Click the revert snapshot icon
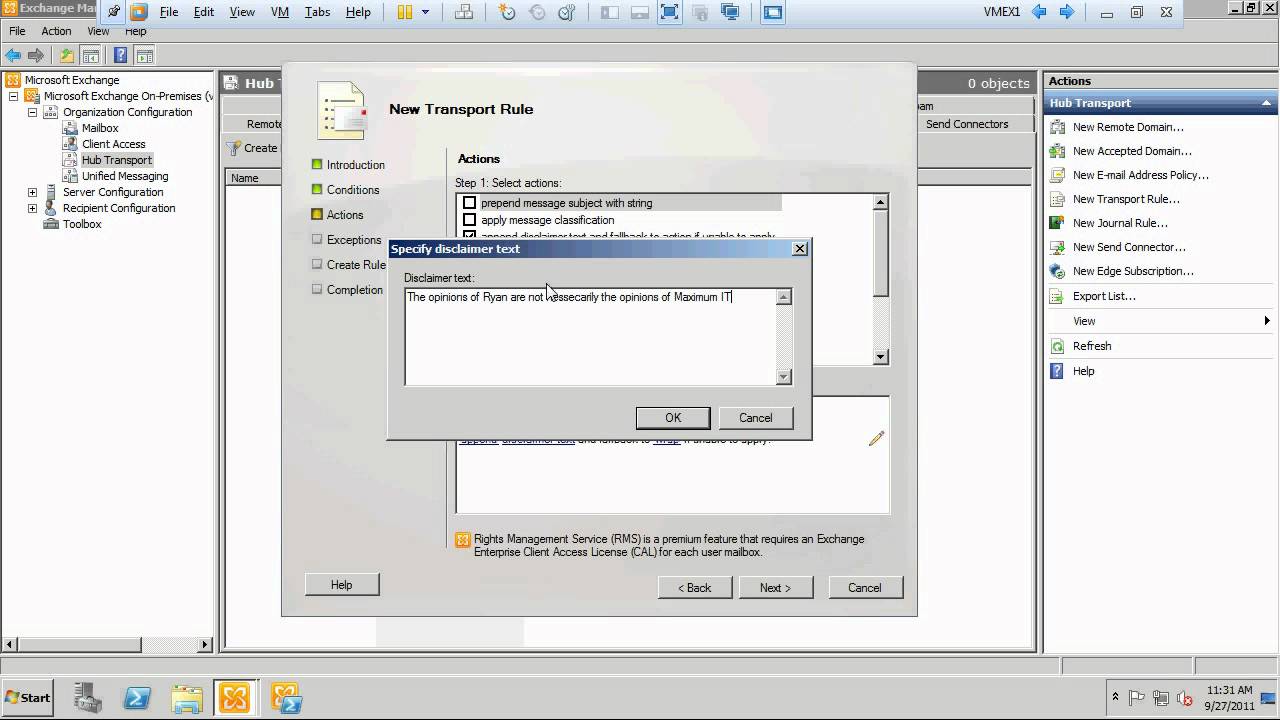 [537, 12]
